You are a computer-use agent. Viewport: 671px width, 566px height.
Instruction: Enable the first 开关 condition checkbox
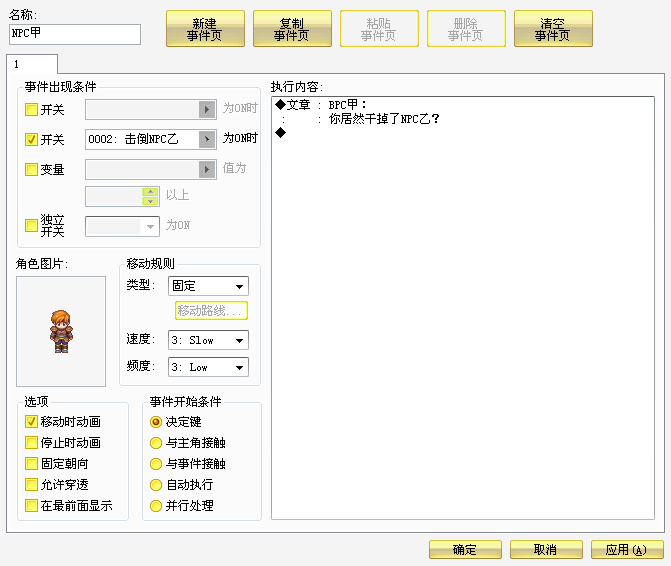click(x=31, y=110)
